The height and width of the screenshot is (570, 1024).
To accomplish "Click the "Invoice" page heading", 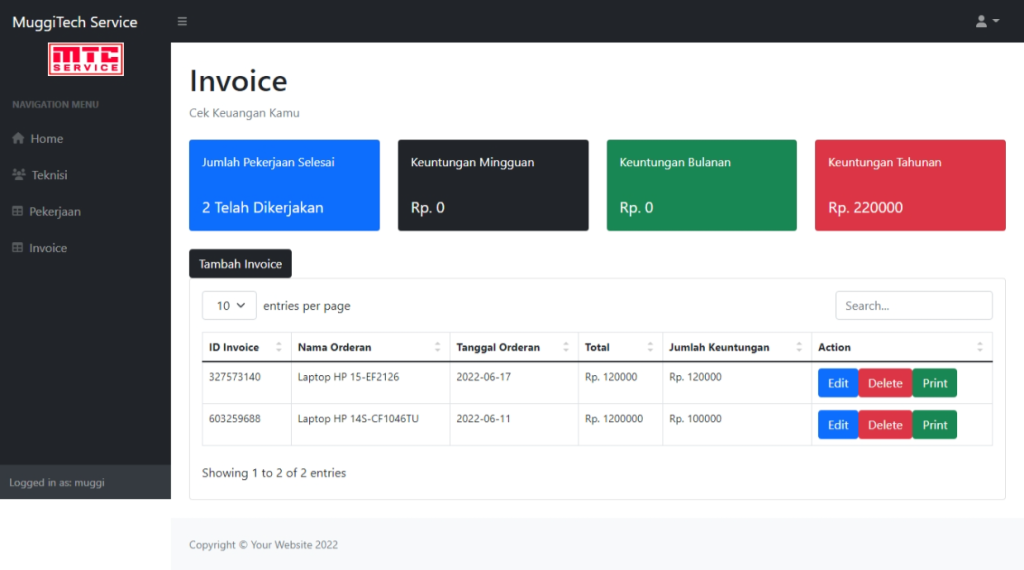I will coord(238,81).
